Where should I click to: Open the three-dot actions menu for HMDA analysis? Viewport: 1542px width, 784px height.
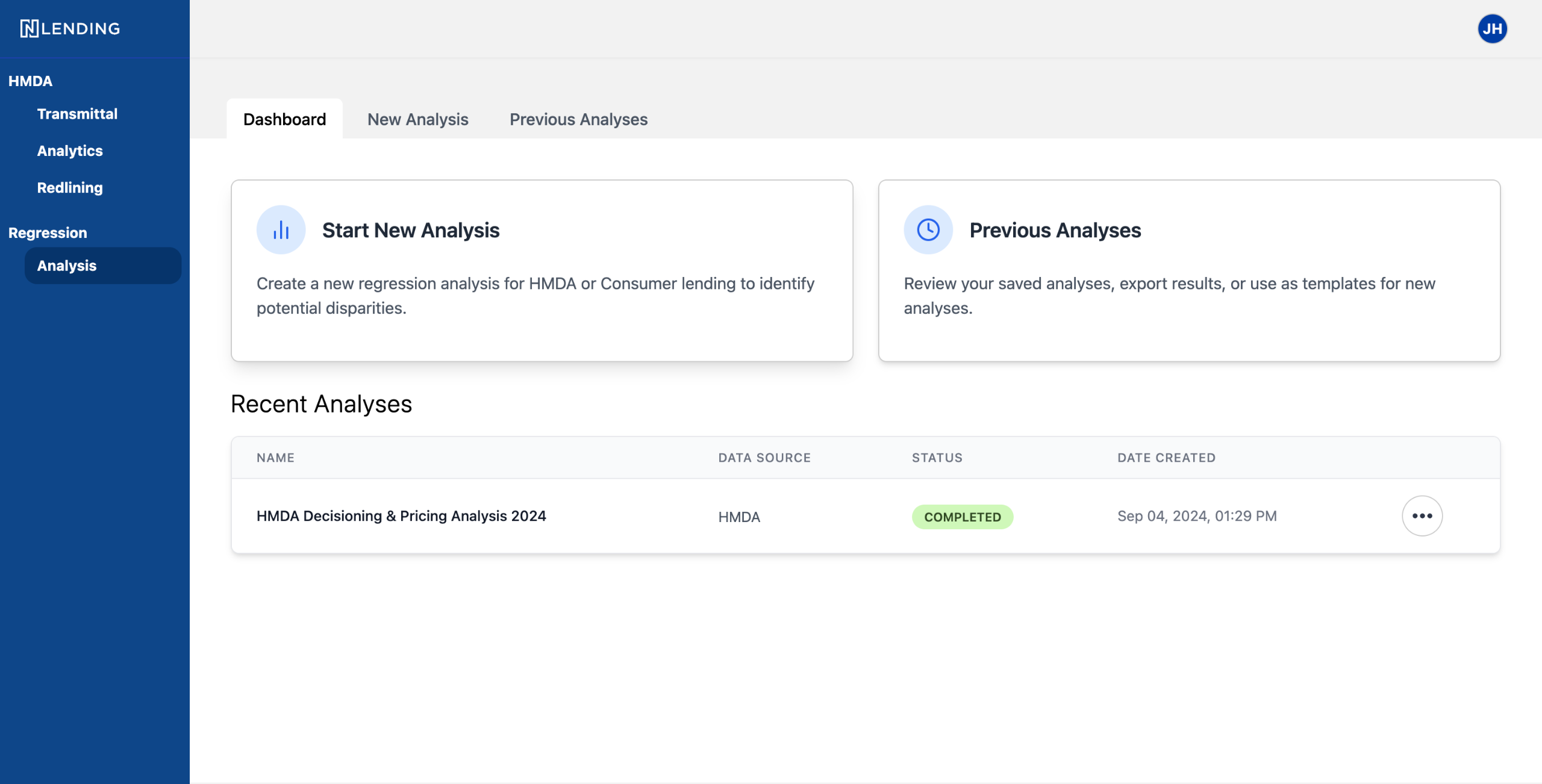[1422, 516]
